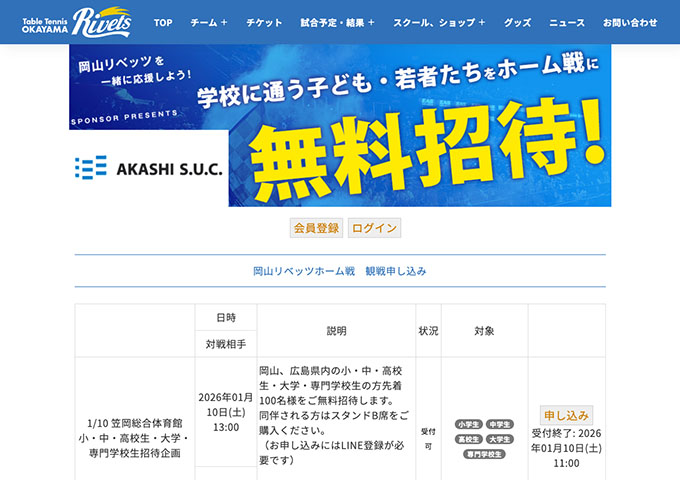Click the 高校生 tag

468,439
